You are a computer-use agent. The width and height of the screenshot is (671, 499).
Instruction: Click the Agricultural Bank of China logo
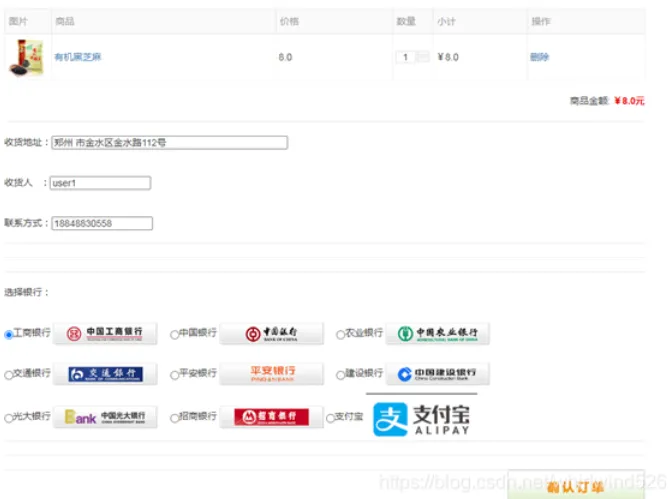point(437,333)
